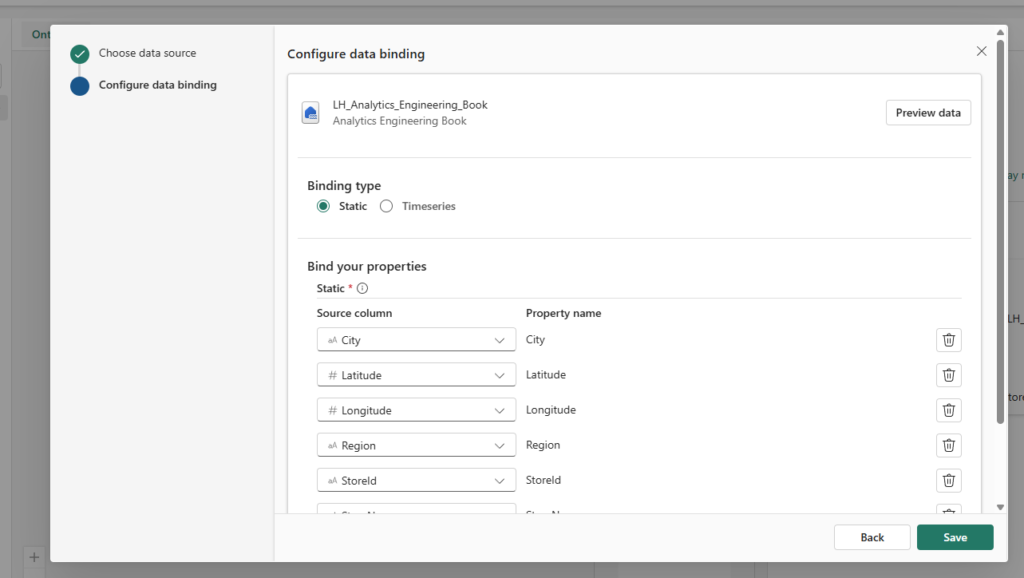Click the Preview data button
This screenshot has width=1024, height=578.
[927, 113]
